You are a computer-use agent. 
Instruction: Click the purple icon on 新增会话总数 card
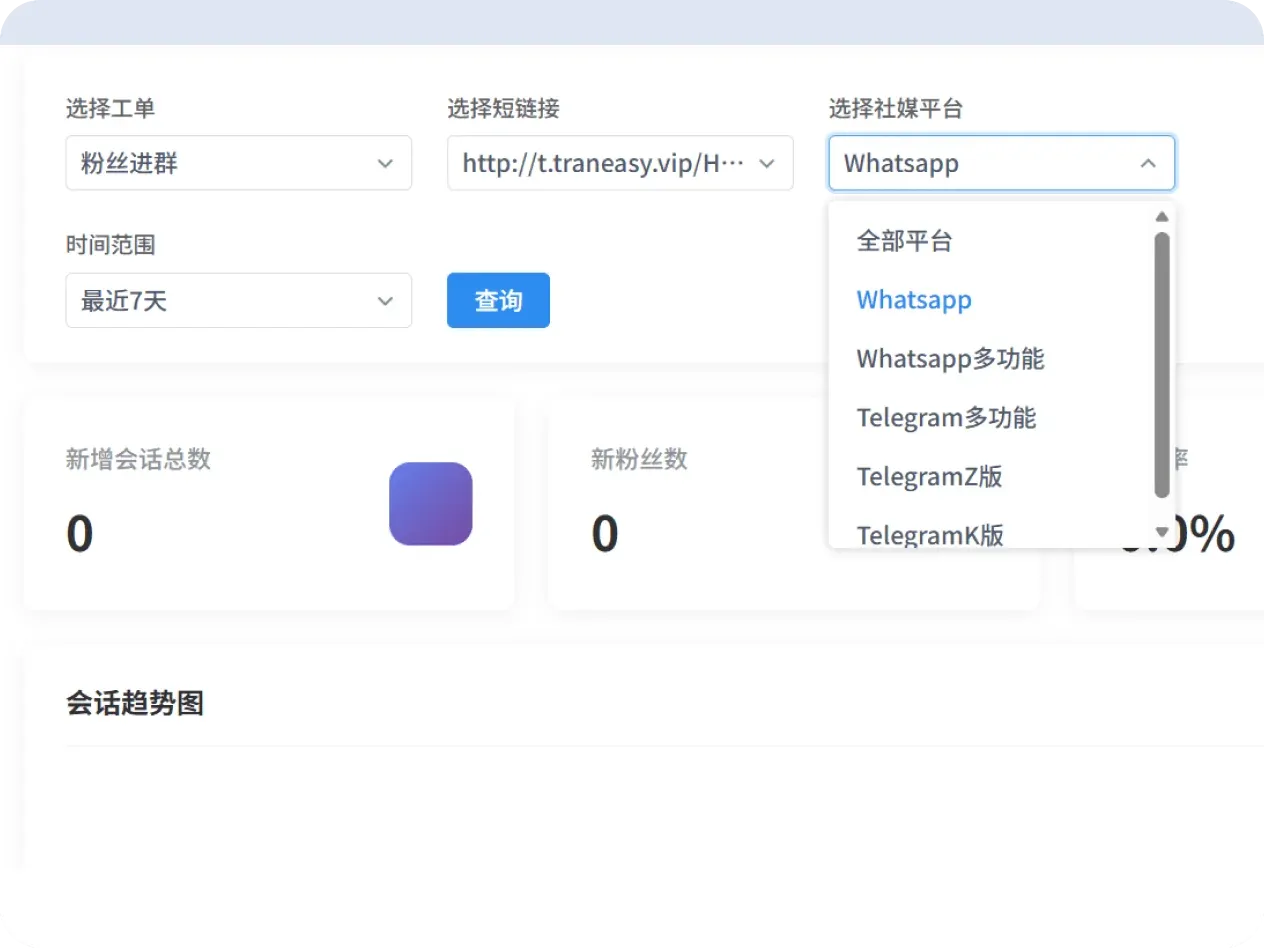430,503
